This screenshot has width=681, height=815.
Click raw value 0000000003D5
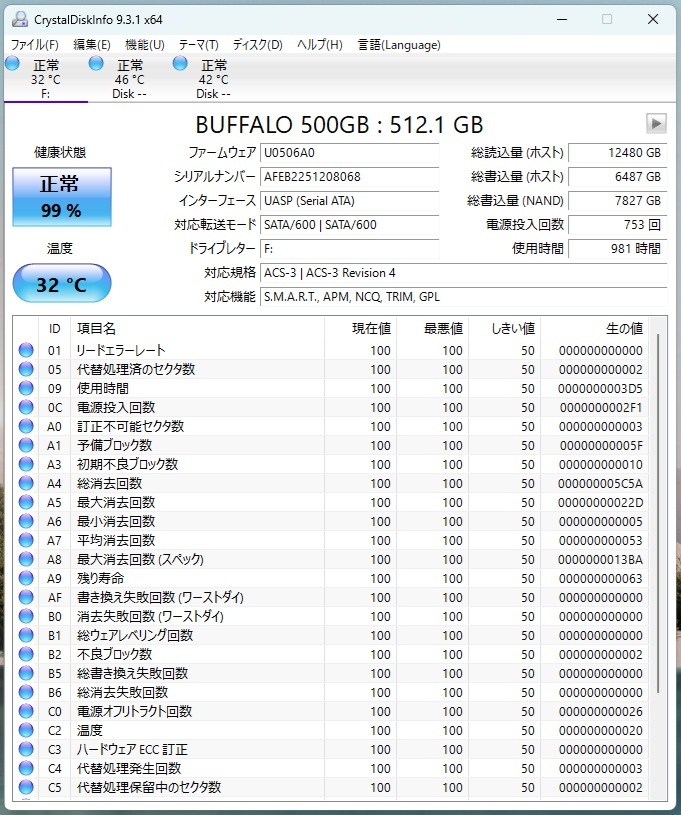[x=600, y=389]
